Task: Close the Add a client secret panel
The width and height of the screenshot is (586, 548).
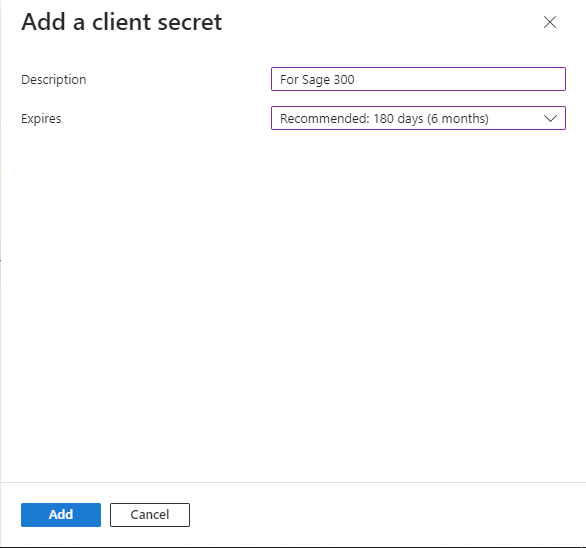Action: pyautogui.click(x=550, y=22)
